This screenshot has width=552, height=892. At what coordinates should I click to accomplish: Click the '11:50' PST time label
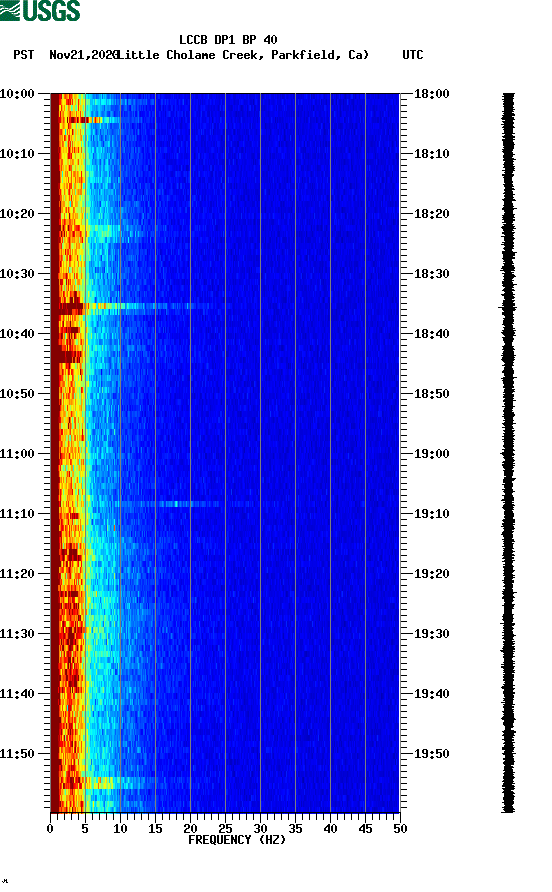click(17, 754)
